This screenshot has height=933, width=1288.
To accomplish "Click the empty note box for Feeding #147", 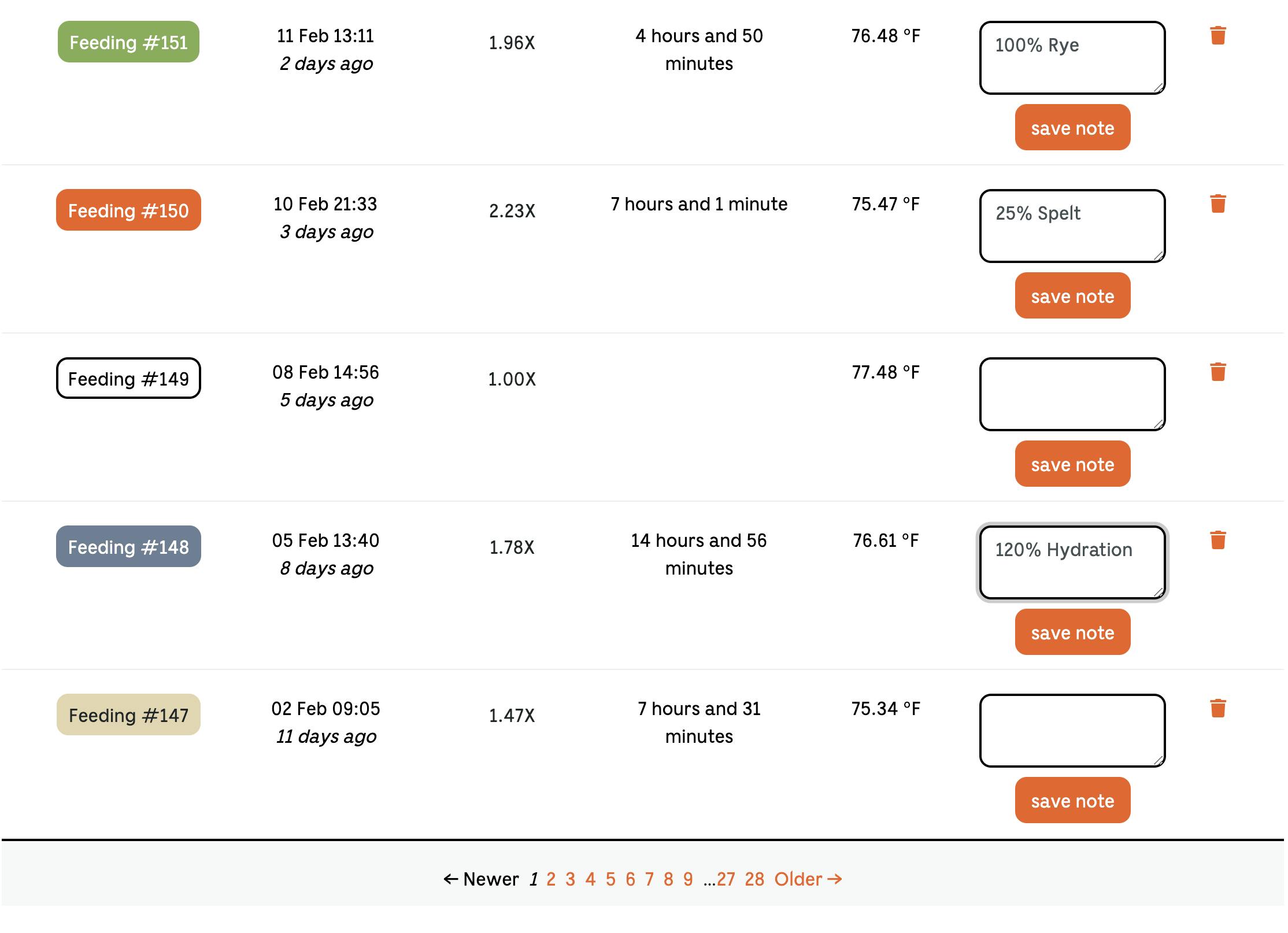I will pyautogui.click(x=1072, y=731).
